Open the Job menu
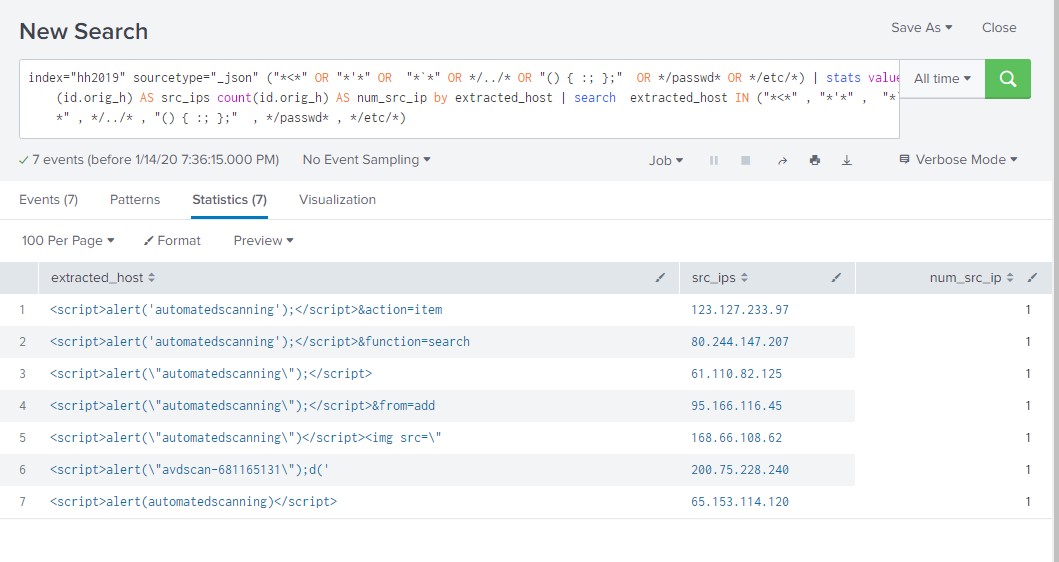This screenshot has height=562, width=1059. pos(666,160)
